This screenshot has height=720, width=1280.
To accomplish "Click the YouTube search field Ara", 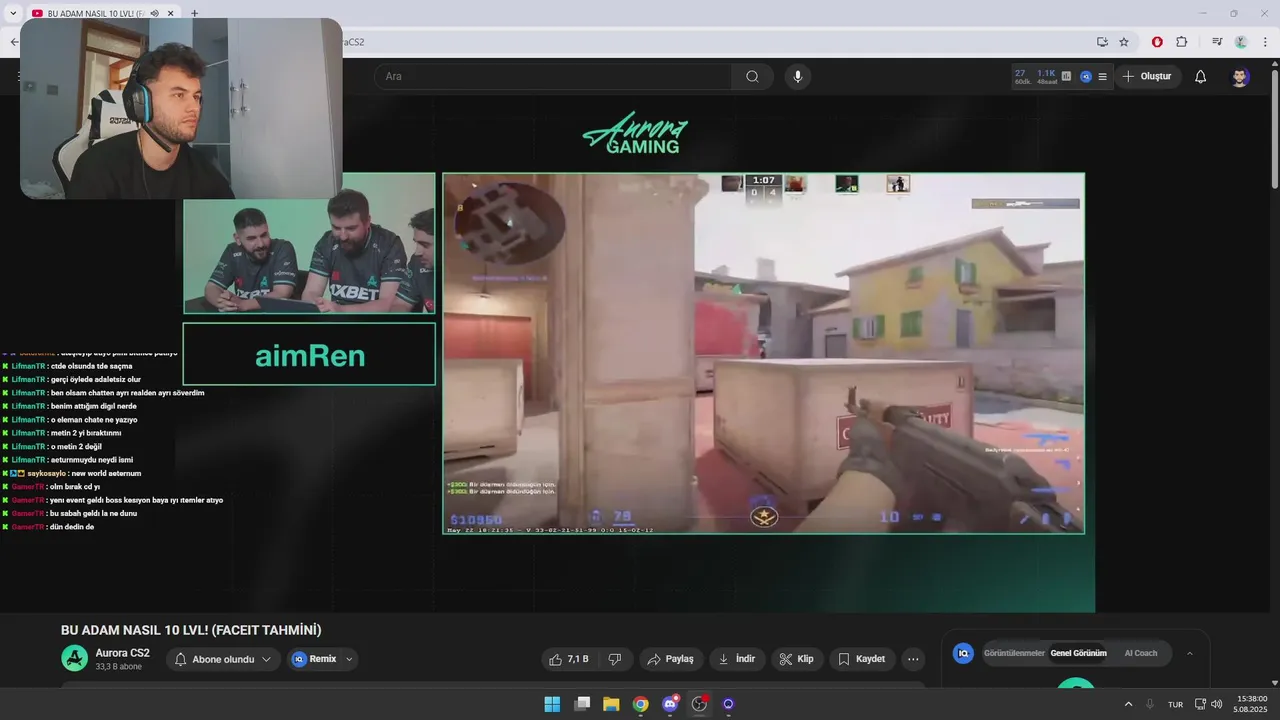I will pos(553,77).
